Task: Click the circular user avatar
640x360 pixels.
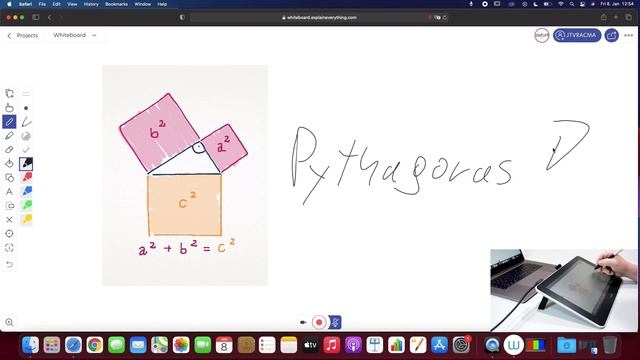Action: [542, 36]
